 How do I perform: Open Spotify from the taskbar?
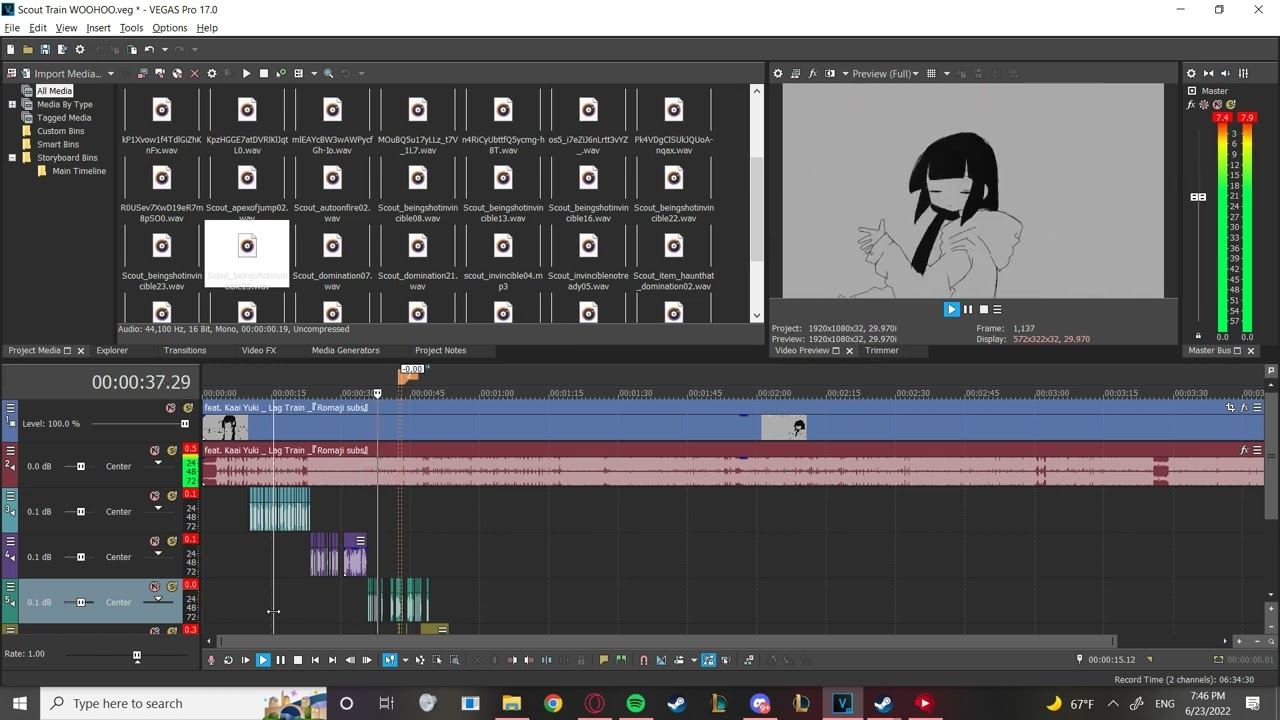pyautogui.click(x=635, y=703)
